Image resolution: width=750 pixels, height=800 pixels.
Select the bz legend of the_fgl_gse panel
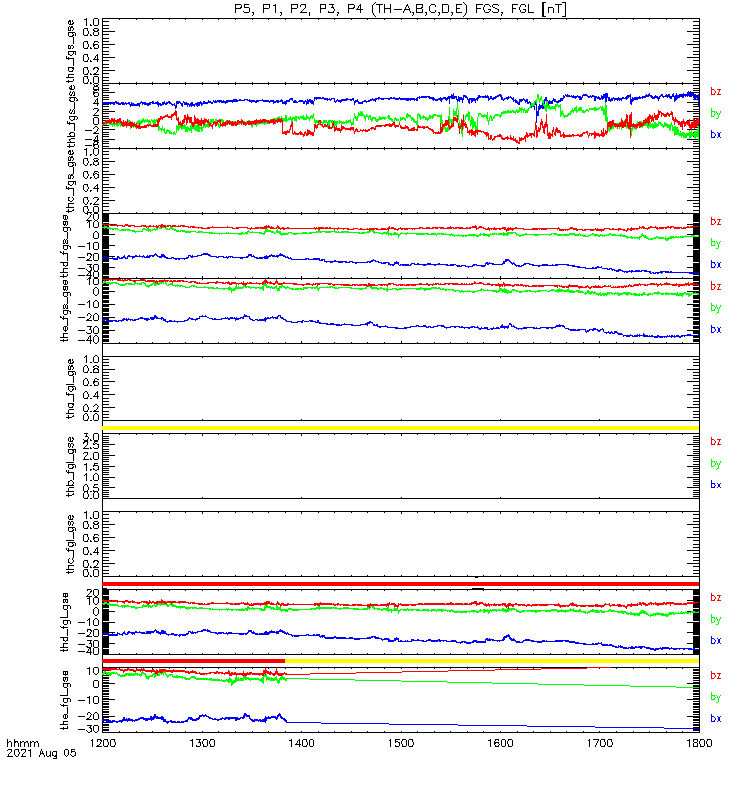pyautogui.click(x=716, y=676)
